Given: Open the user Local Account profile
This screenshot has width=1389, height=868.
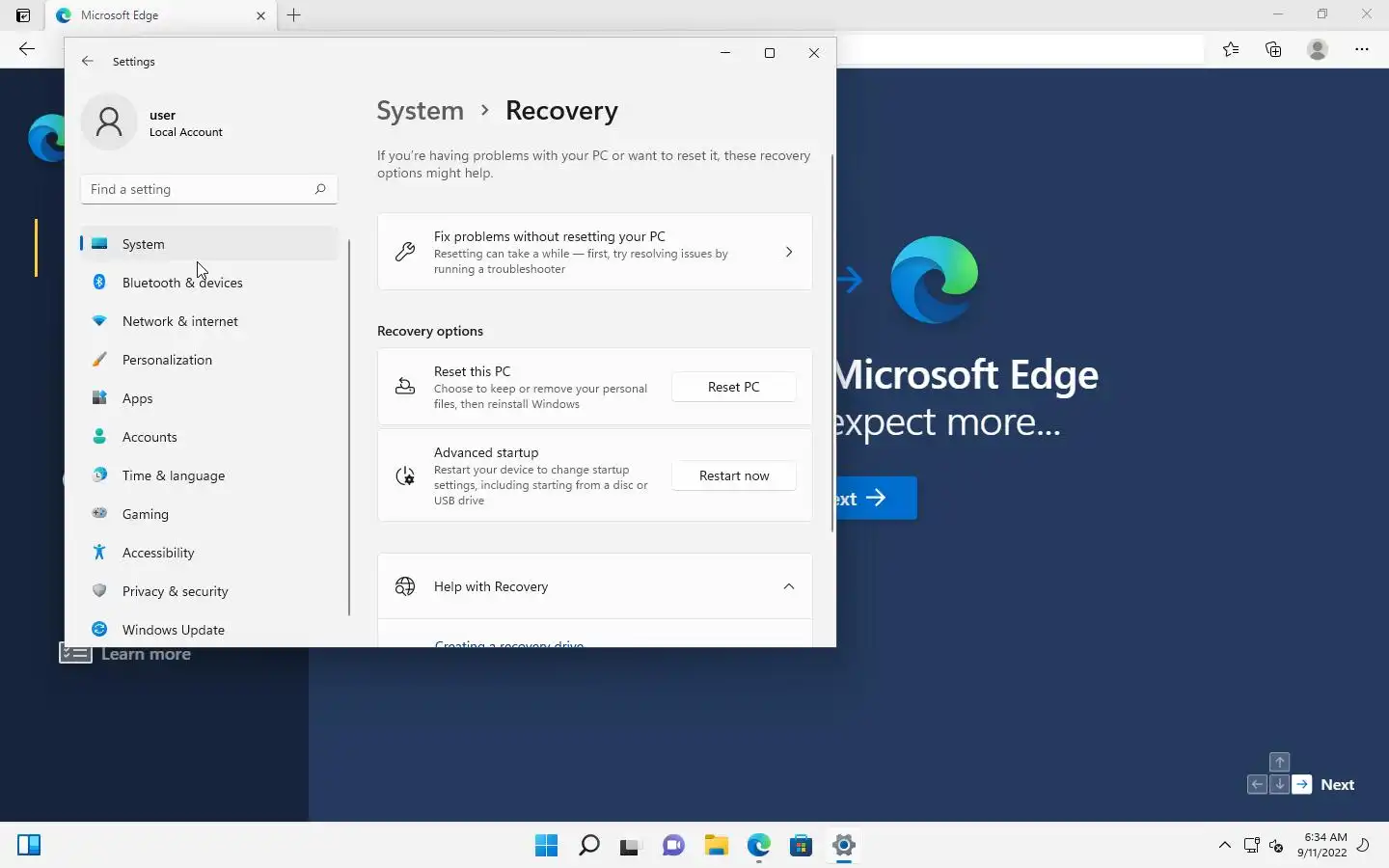Looking at the screenshot, I should coord(154,122).
